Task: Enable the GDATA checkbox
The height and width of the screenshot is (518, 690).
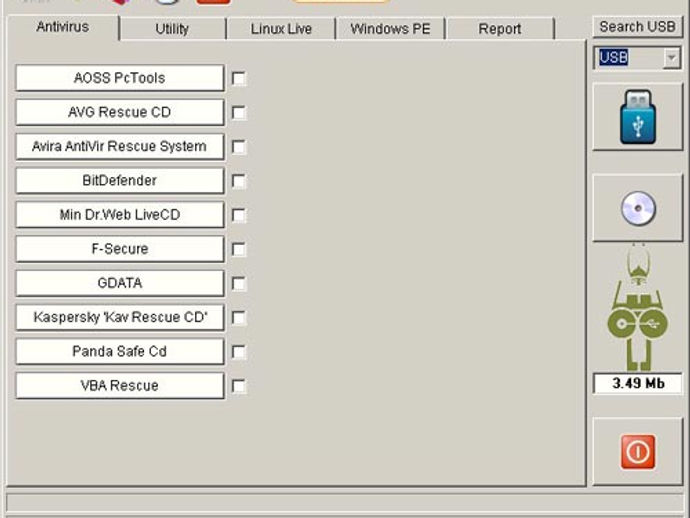Action: [239, 283]
